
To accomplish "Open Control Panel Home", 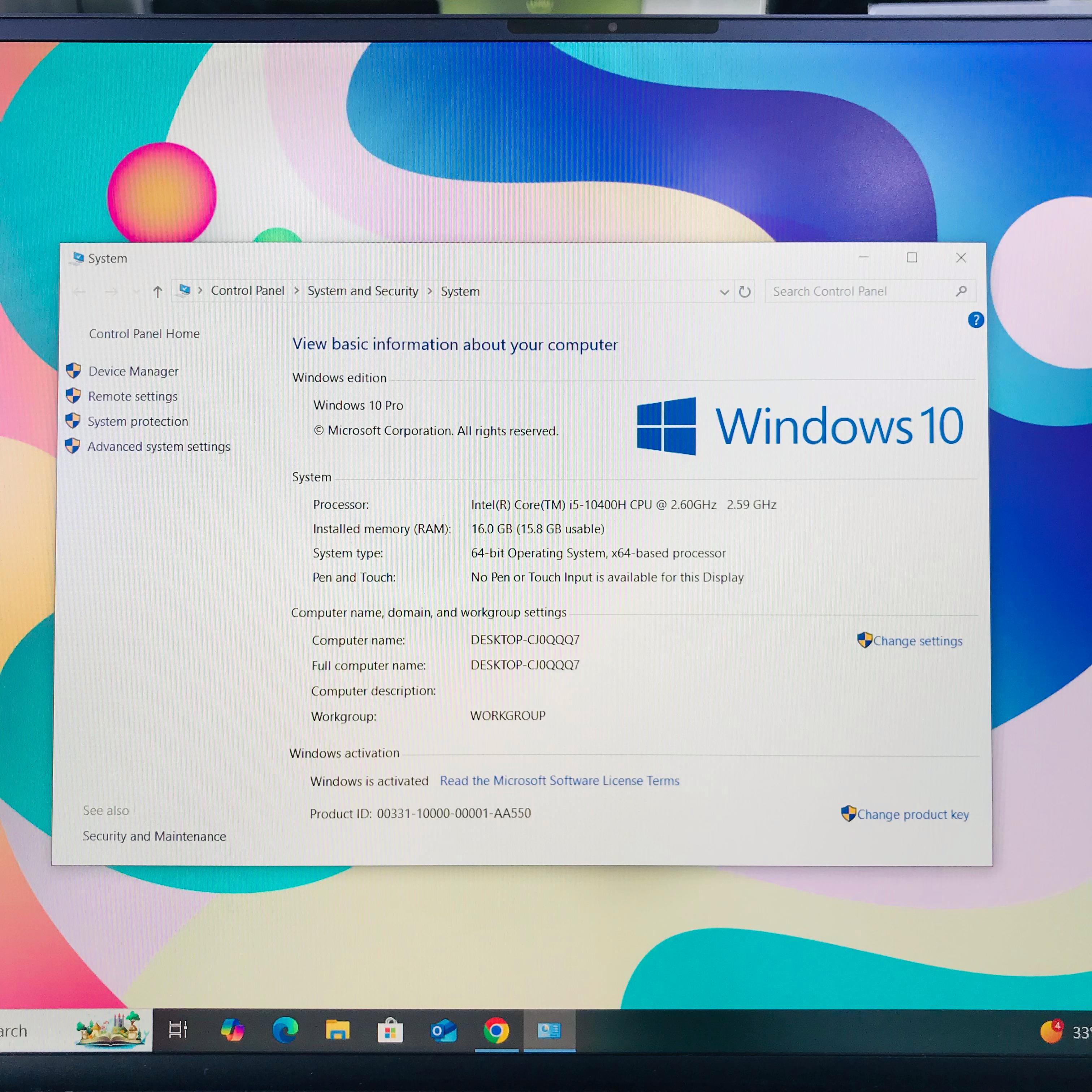I will [144, 333].
